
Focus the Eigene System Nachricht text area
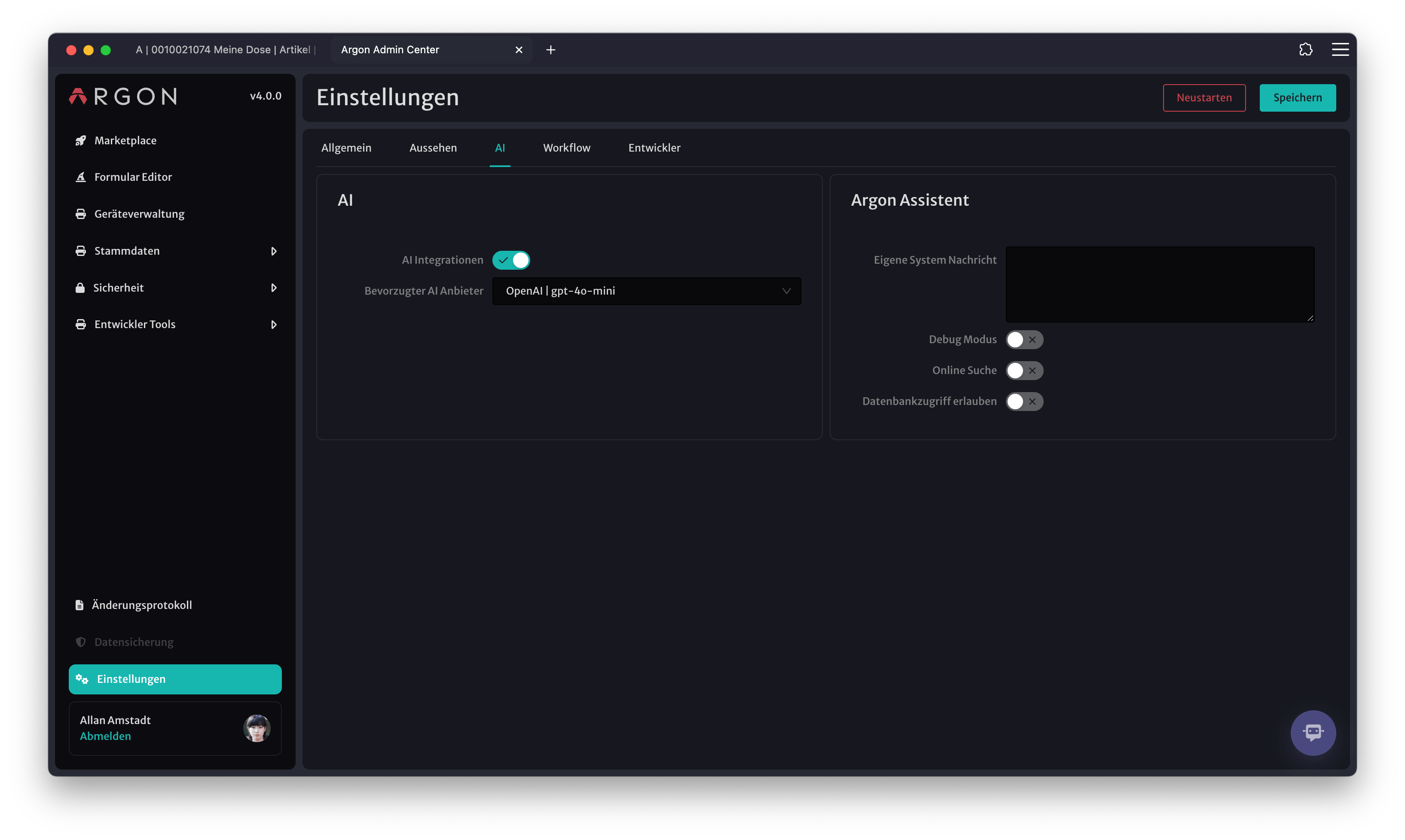pos(1160,284)
